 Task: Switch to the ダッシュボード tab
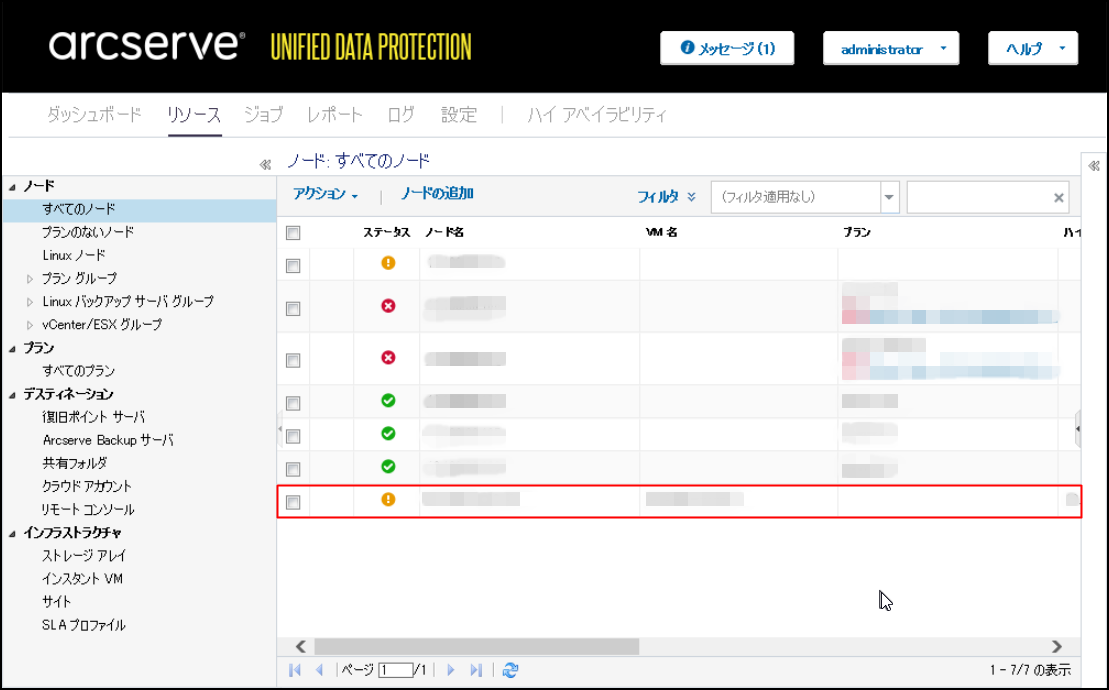(94, 115)
